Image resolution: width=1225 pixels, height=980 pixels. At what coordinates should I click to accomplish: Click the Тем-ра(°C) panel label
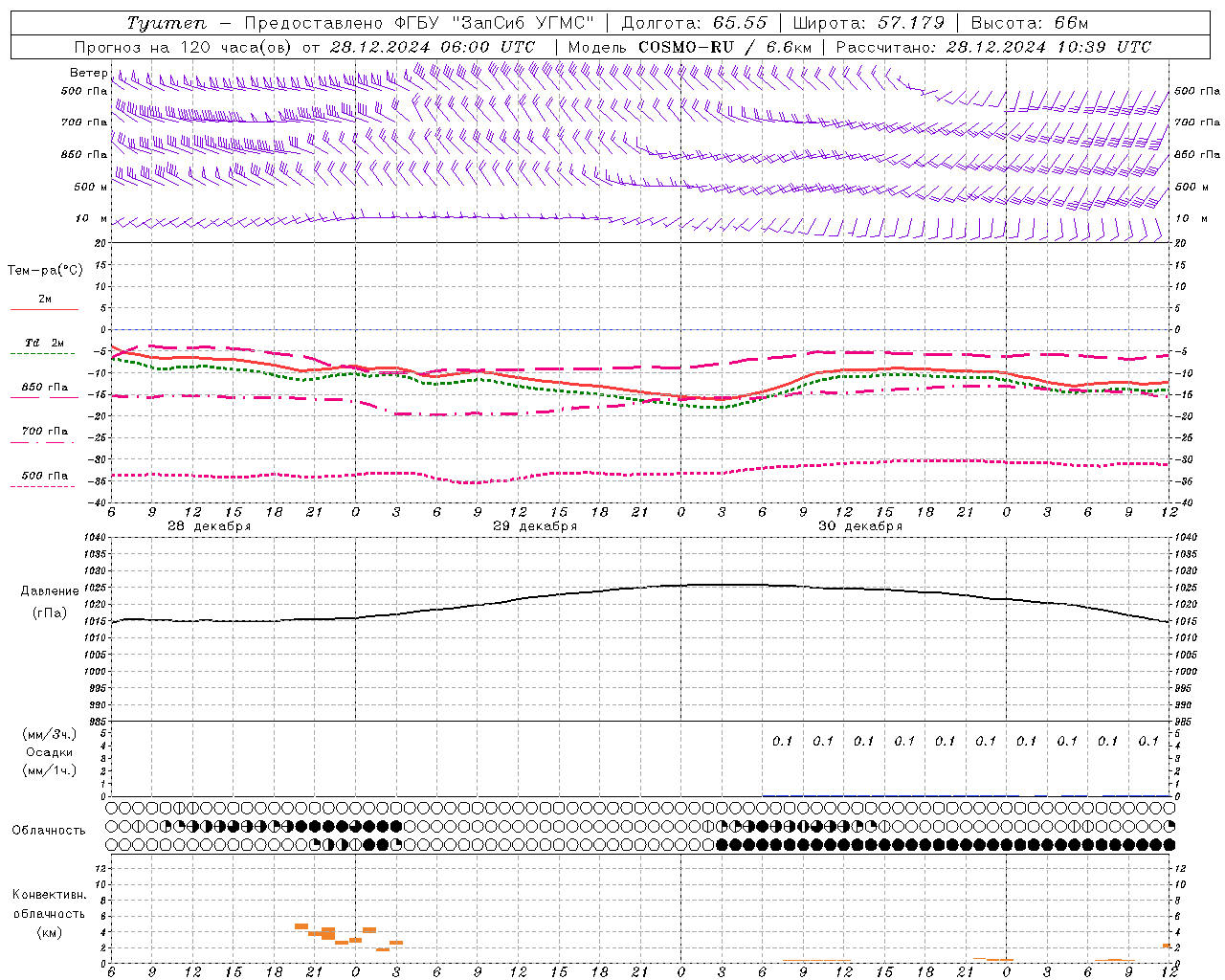45,271
